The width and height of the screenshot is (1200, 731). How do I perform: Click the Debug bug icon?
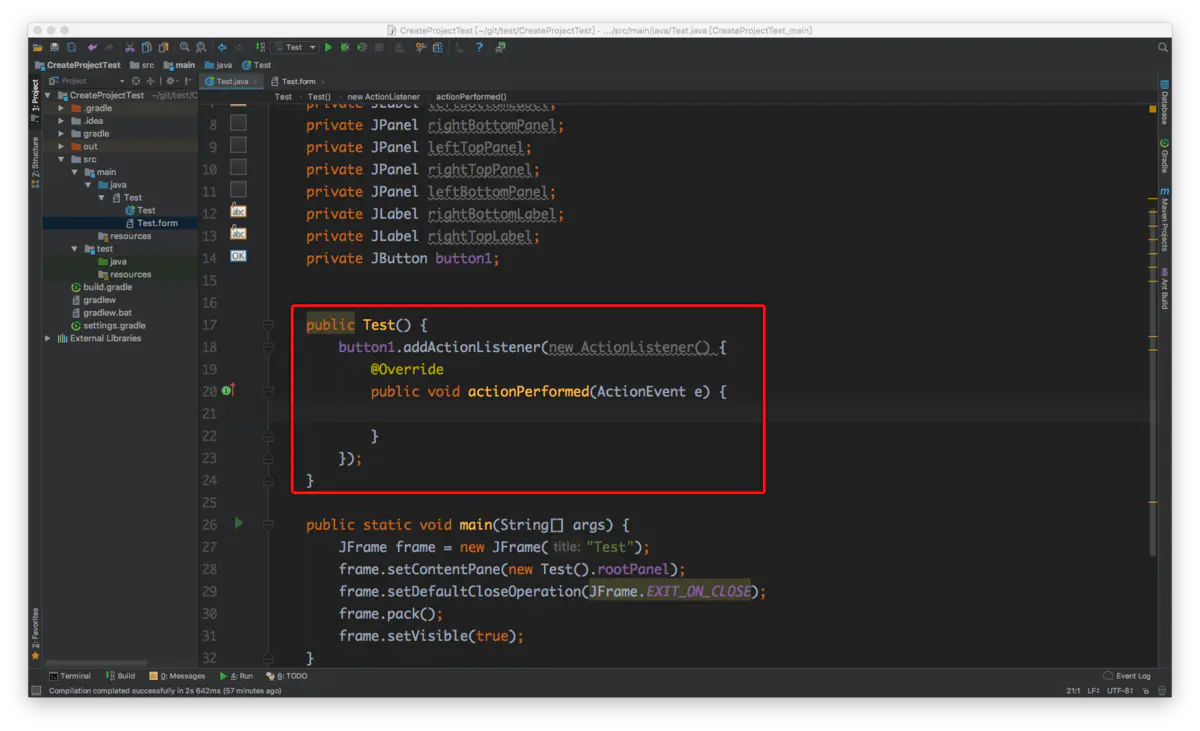[345, 47]
